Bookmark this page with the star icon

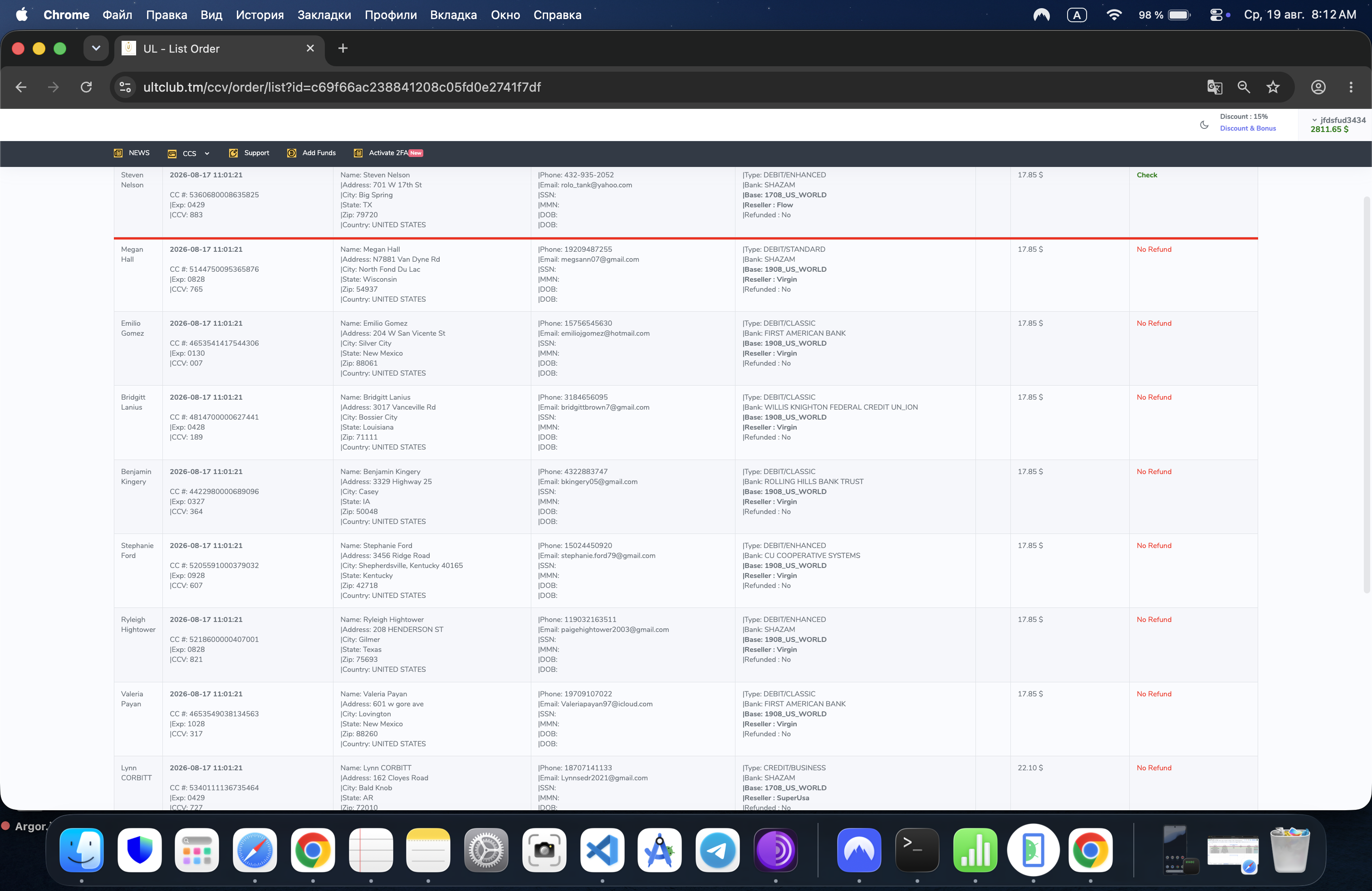pos(1273,87)
